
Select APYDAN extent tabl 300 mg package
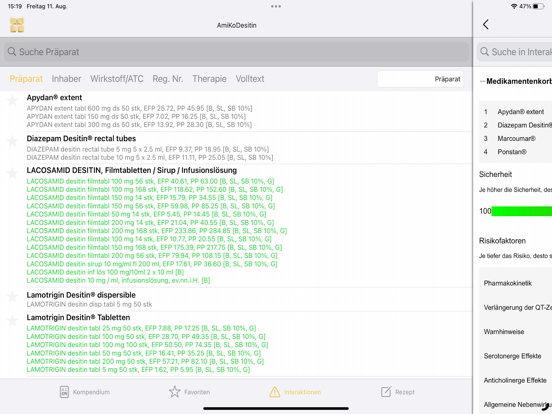click(x=139, y=125)
